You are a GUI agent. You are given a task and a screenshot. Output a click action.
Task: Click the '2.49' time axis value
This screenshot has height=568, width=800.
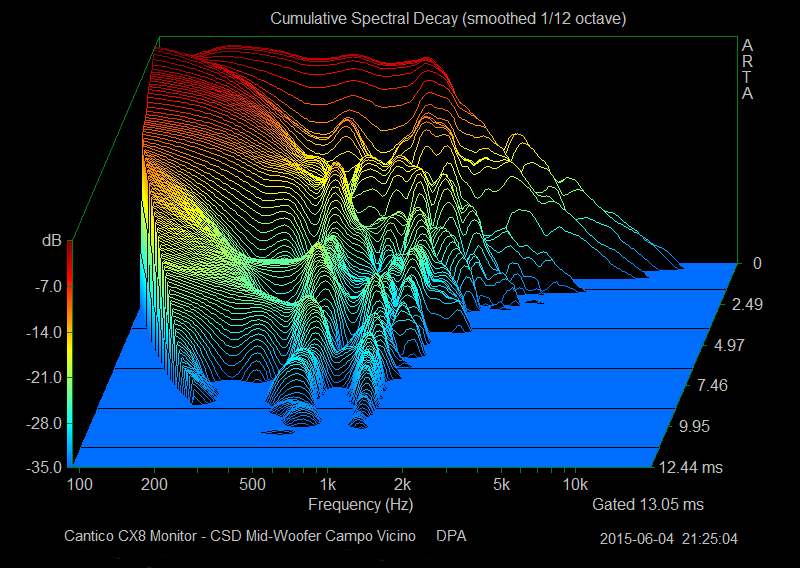pos(747,305)
